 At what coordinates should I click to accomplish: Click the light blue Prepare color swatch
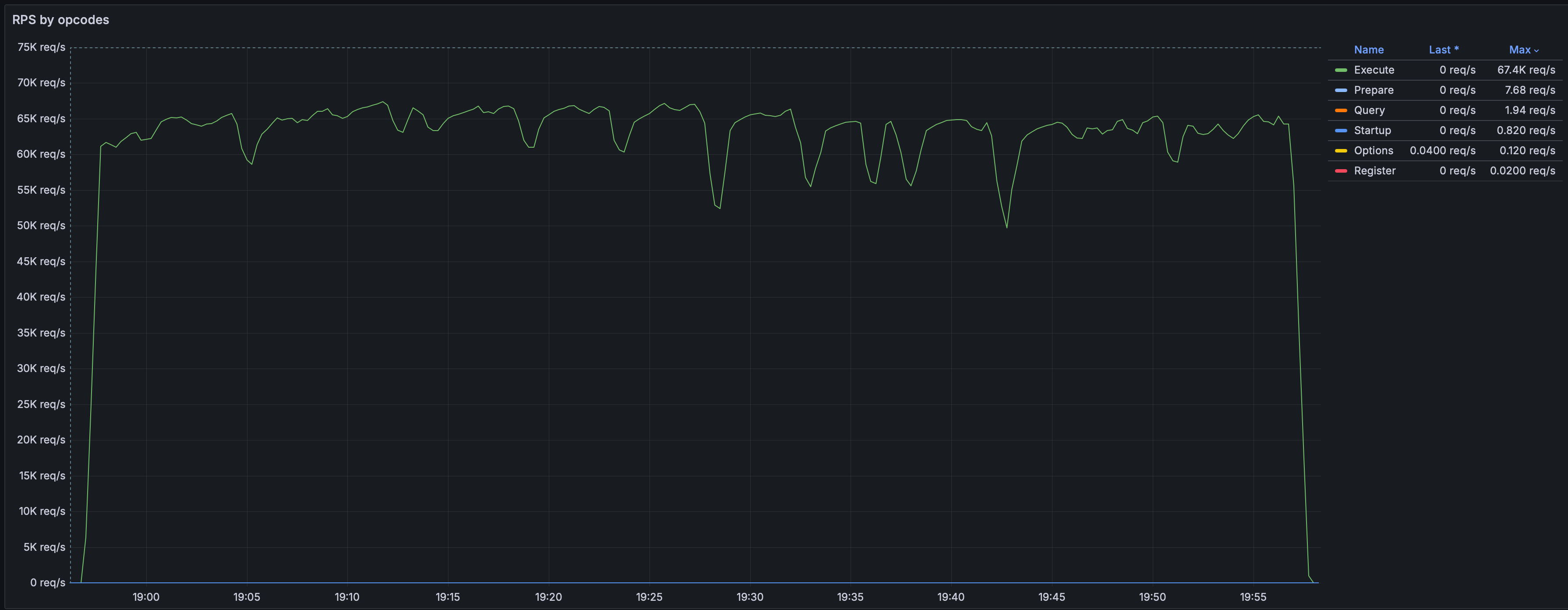click(x=1340, y=90)
